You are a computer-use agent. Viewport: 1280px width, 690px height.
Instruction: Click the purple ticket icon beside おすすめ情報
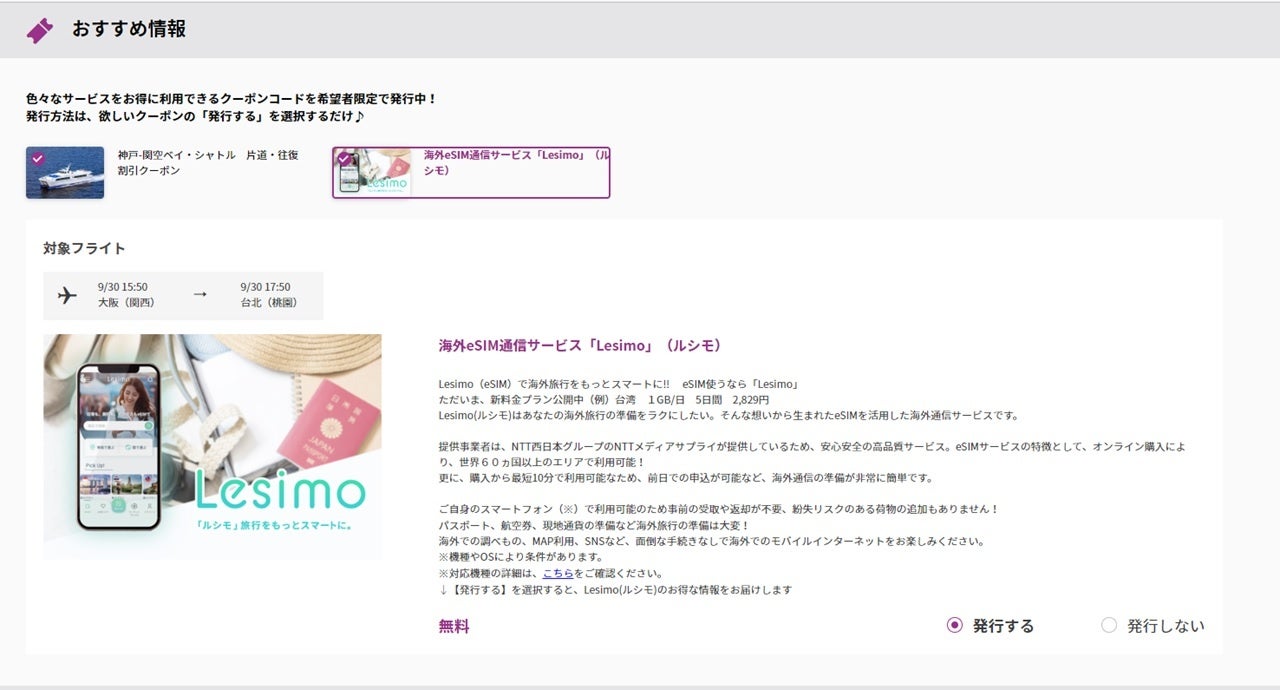[40, 30]
